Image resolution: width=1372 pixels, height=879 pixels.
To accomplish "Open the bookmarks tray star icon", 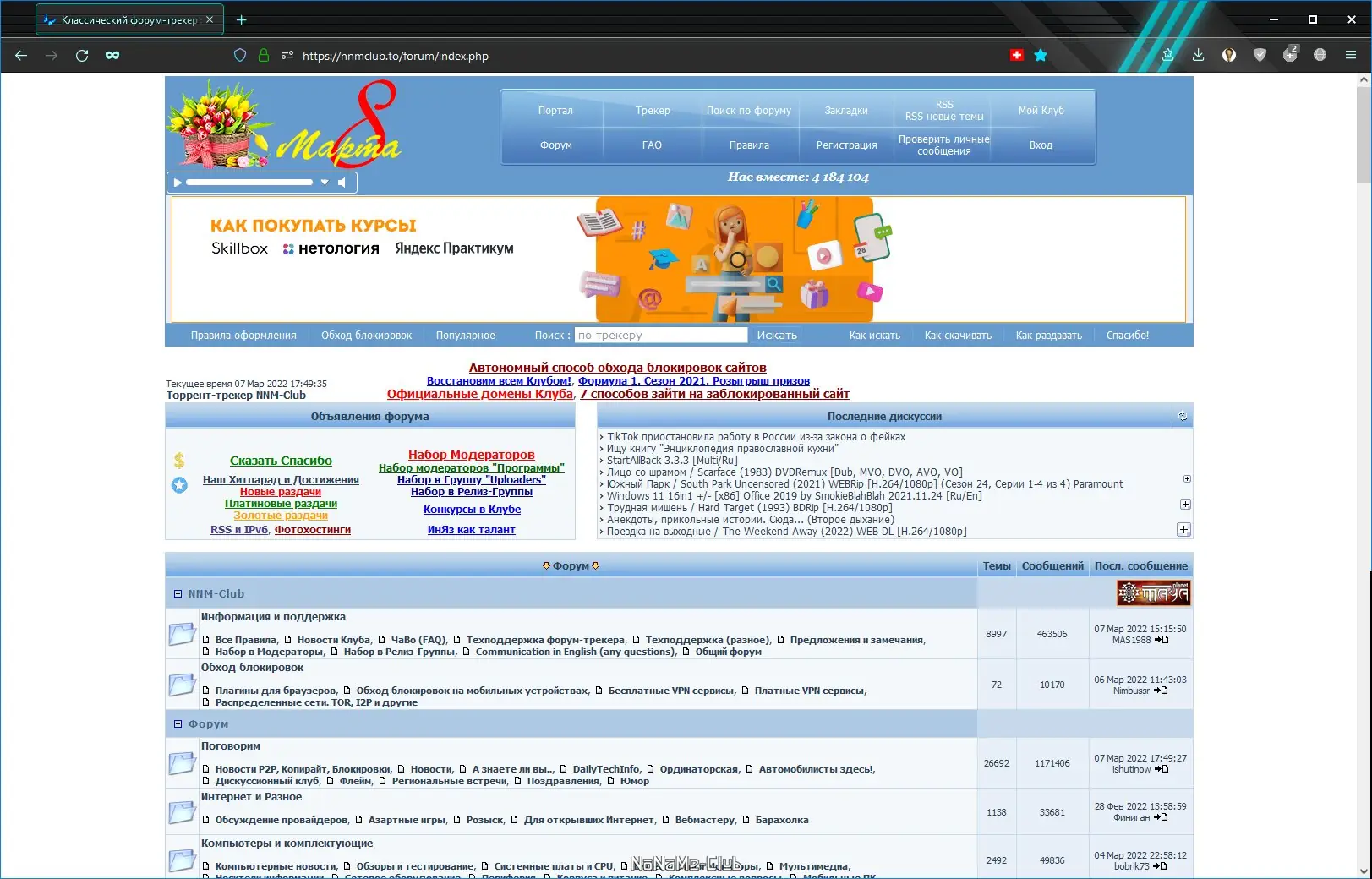I will pyautogui.click(x=1168, y=55).
